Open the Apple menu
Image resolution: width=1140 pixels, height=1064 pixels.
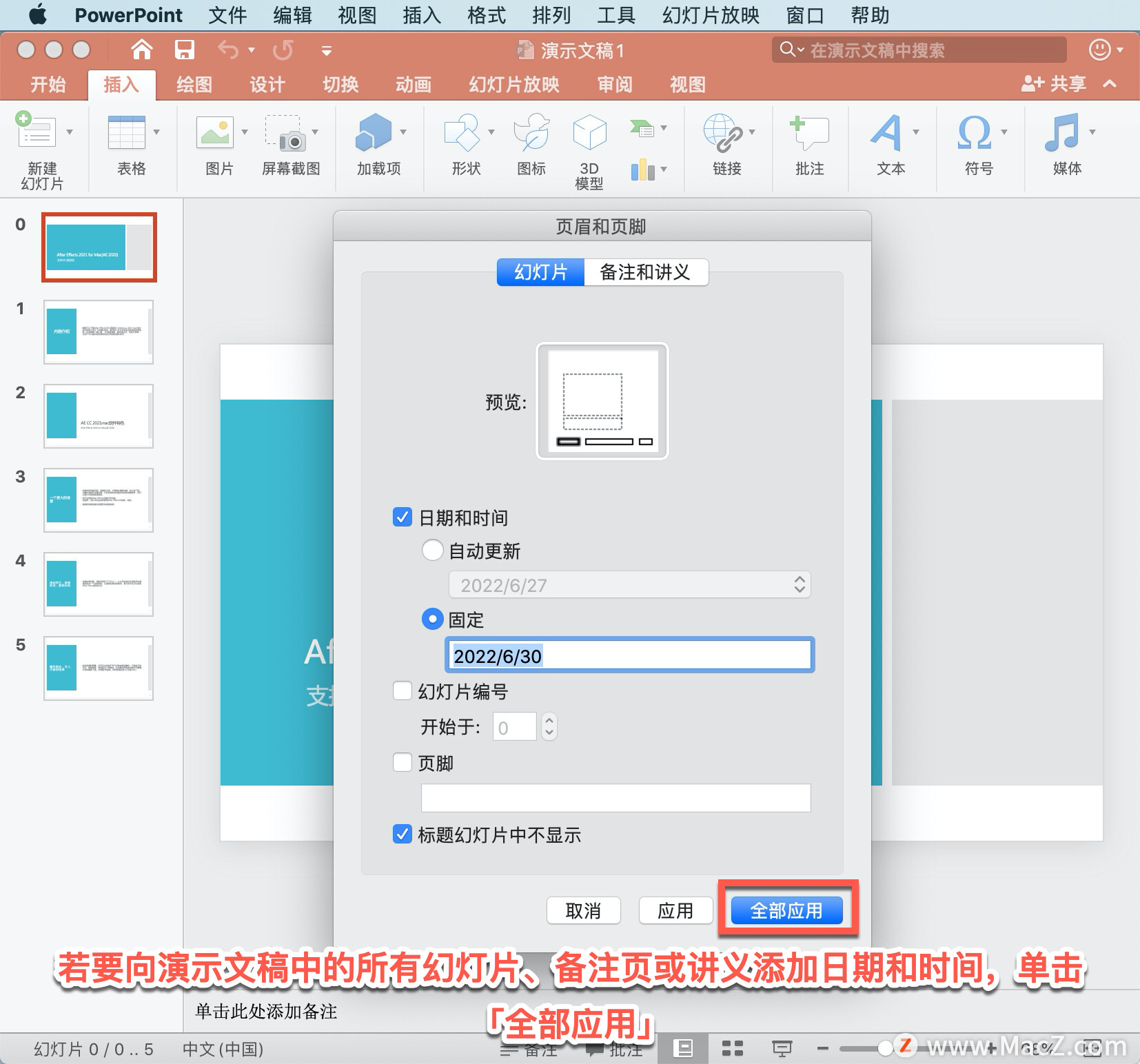pyautogui.click(x=37, y=14)
